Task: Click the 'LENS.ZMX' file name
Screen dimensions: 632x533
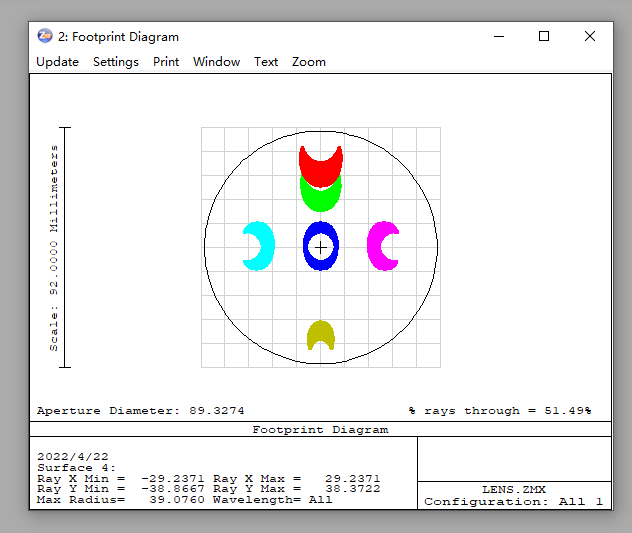Action: point(514,490)
